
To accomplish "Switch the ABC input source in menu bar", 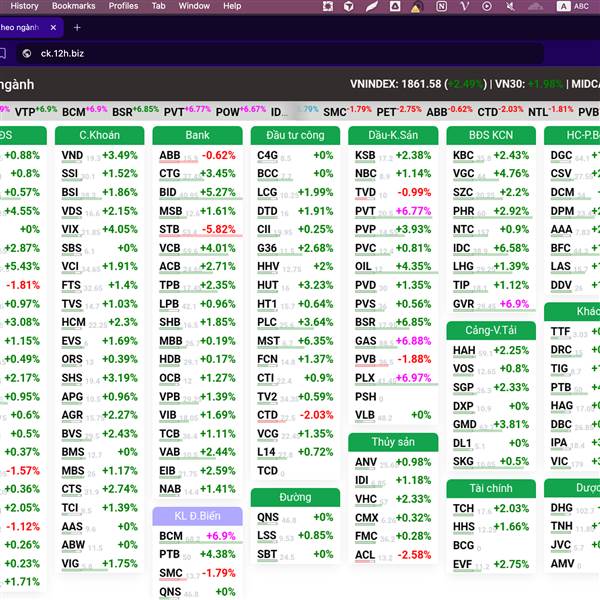I will pos(573,6).
